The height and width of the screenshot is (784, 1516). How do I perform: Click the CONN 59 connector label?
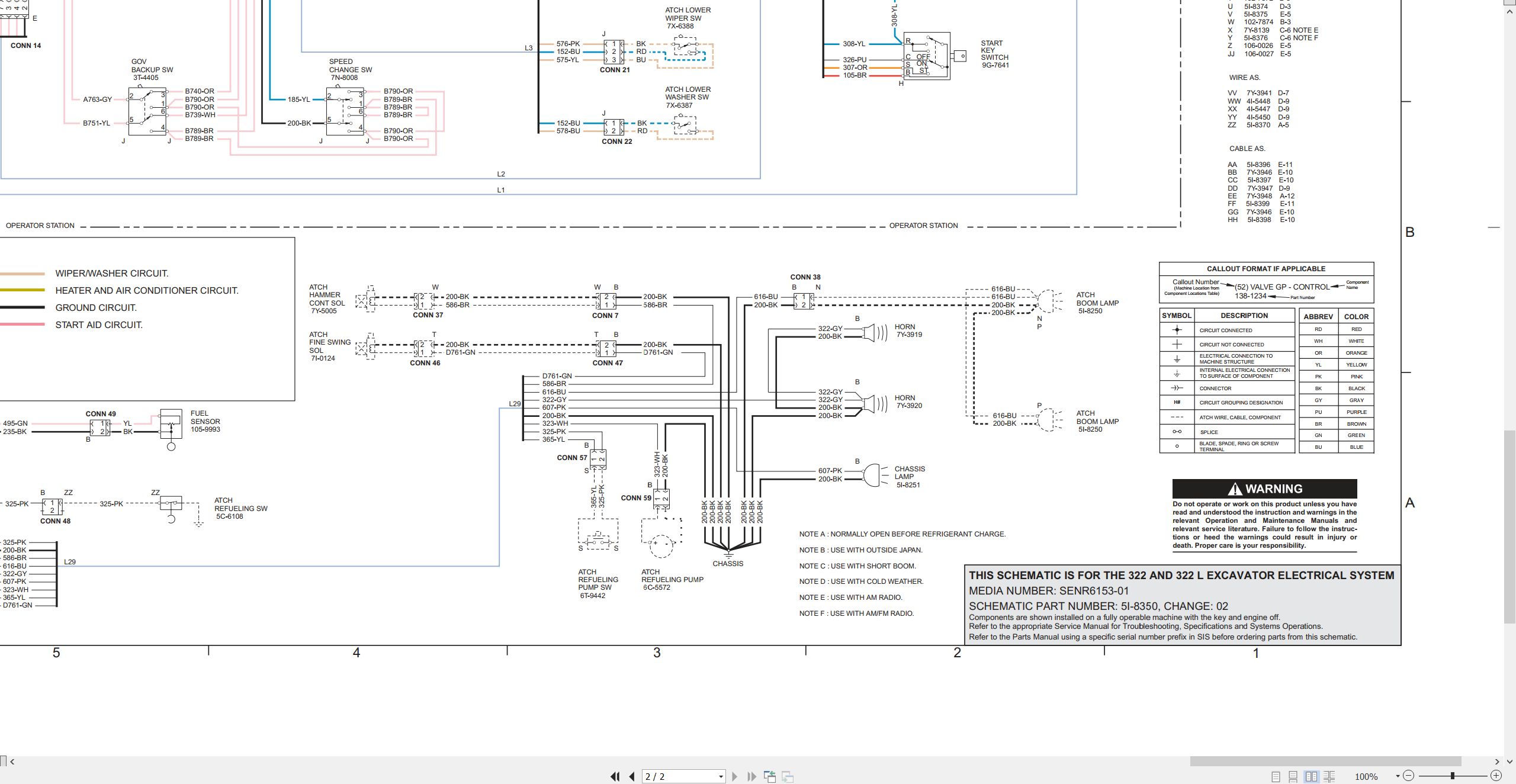(636, 497)
